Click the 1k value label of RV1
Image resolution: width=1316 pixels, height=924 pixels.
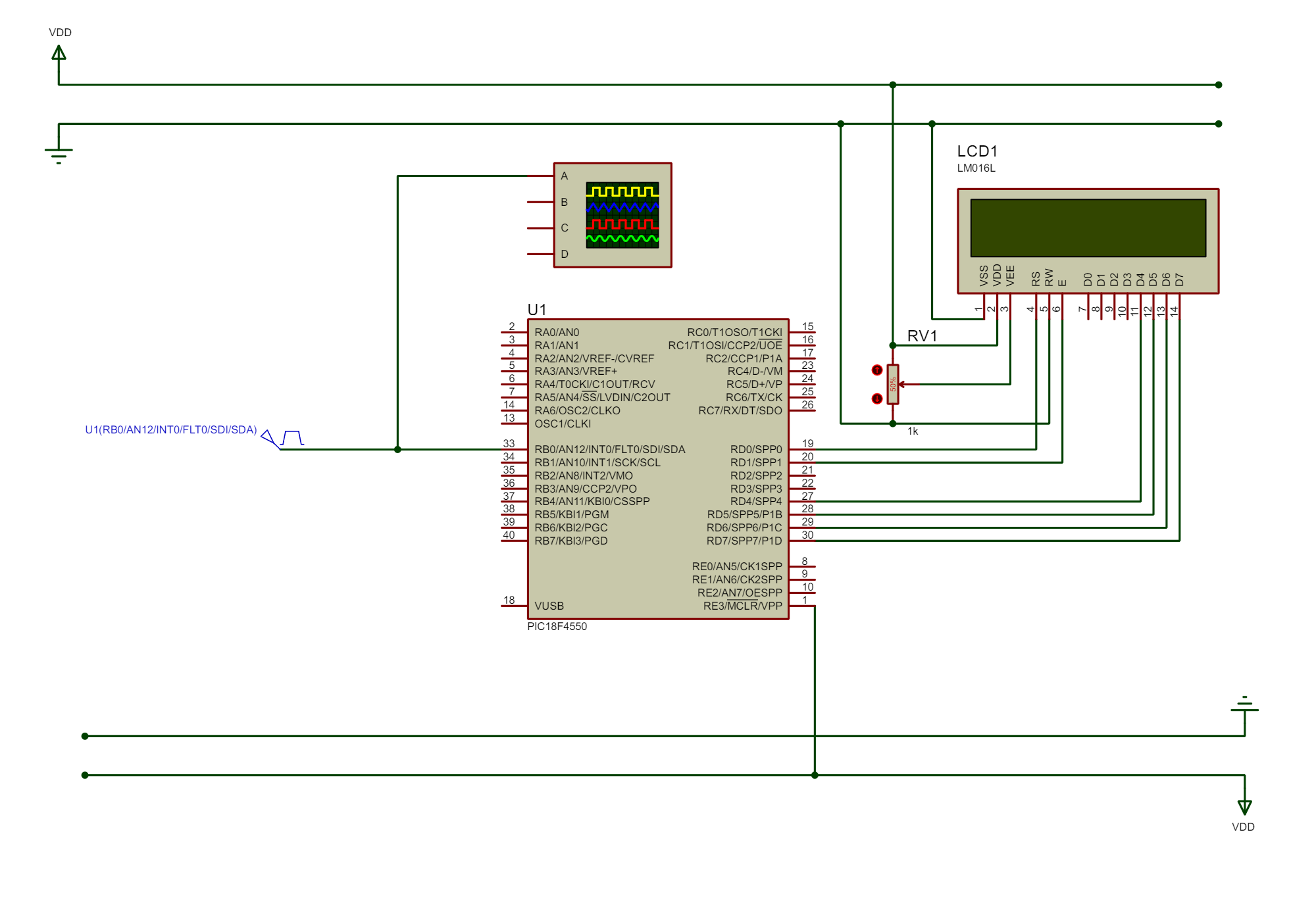point(913,431)
